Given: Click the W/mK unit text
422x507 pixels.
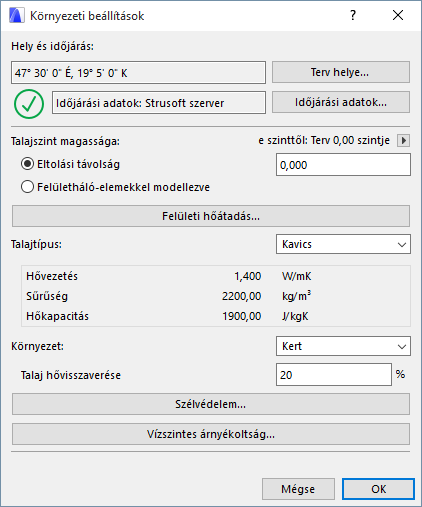Looking at the screenshot, I should (x=296, y=276).
